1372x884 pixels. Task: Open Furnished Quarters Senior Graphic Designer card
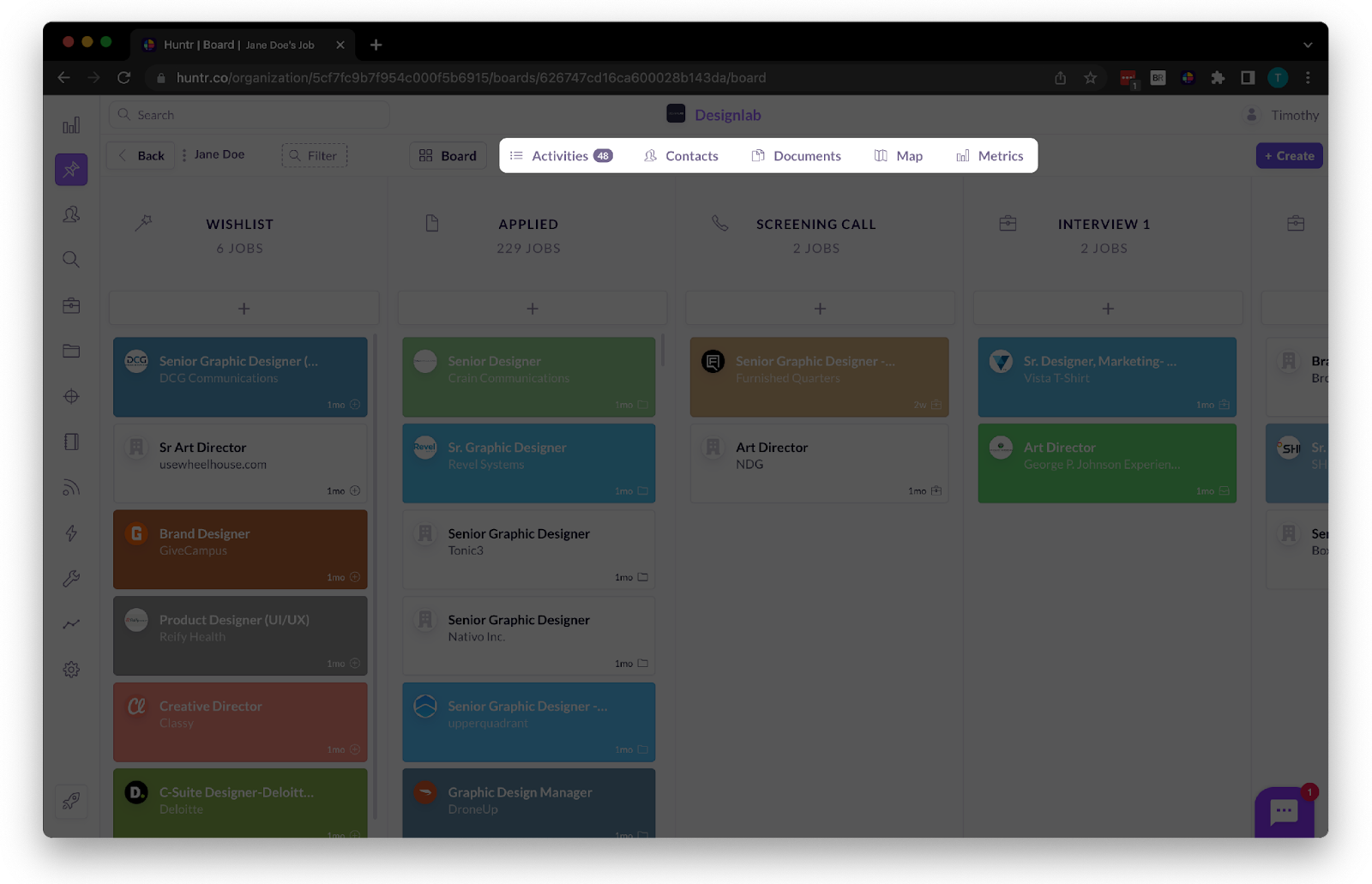820,377
